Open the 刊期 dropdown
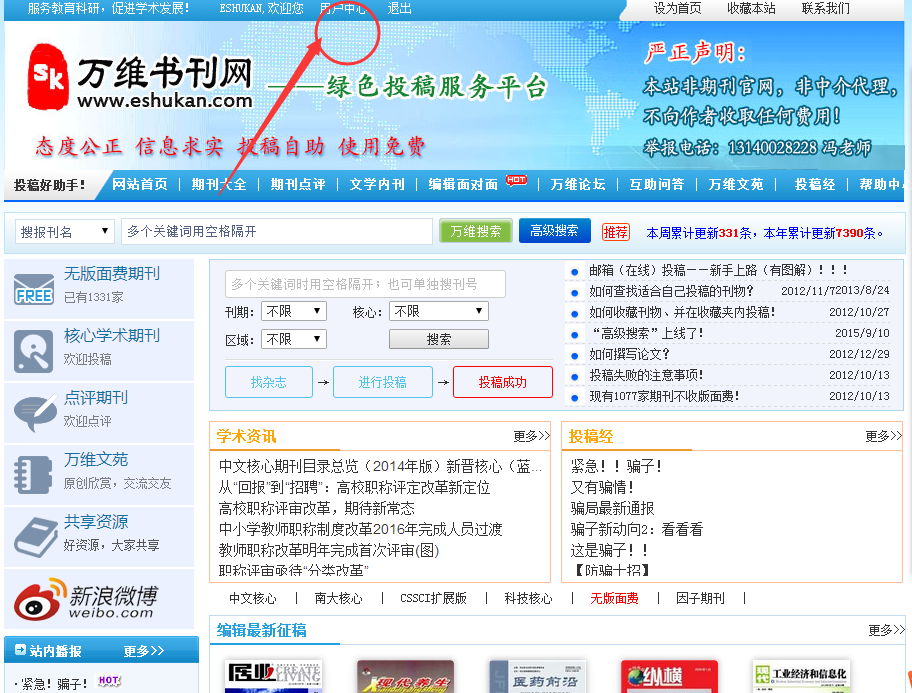The width and height of the screenshot is (912, 693). [x=293, y=311]
